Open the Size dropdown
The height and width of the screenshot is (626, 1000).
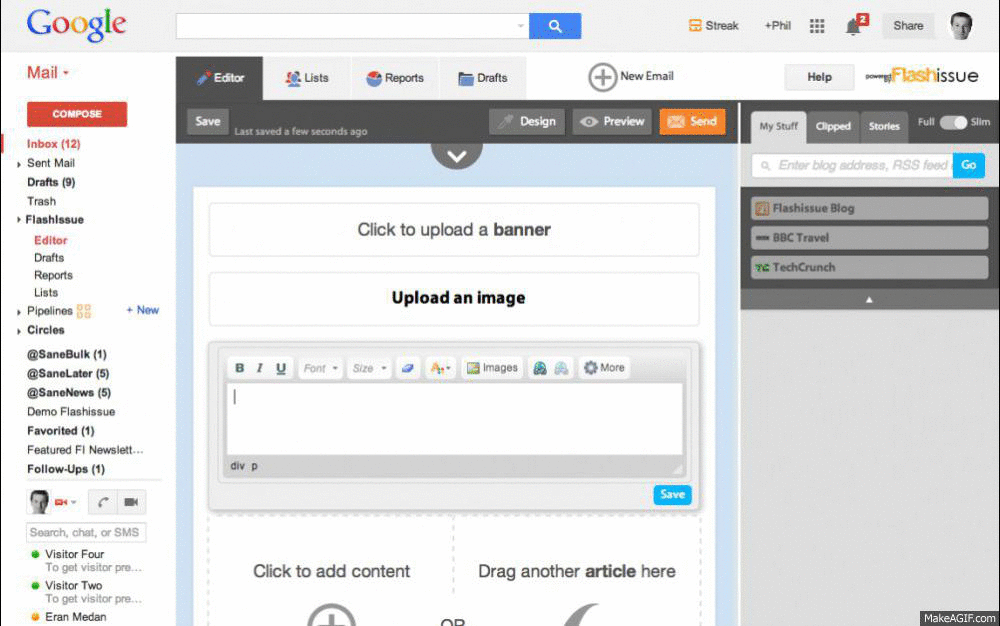[369, 368]
